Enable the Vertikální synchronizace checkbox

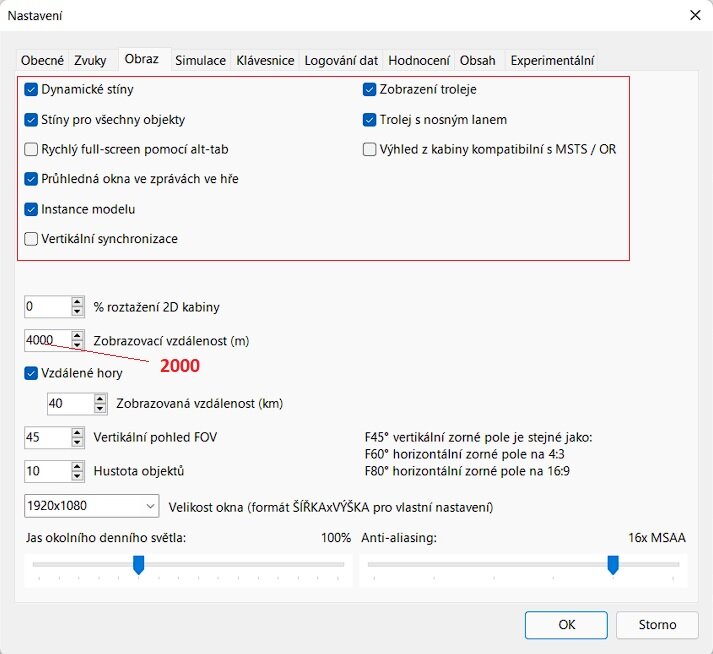click(32, 239)
